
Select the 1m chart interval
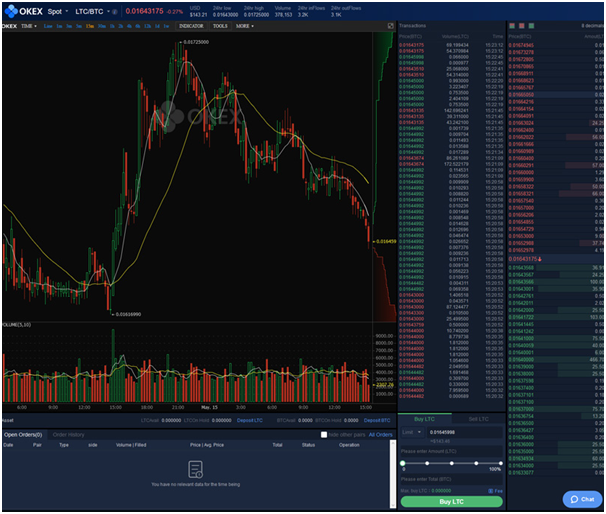[59, 26]
